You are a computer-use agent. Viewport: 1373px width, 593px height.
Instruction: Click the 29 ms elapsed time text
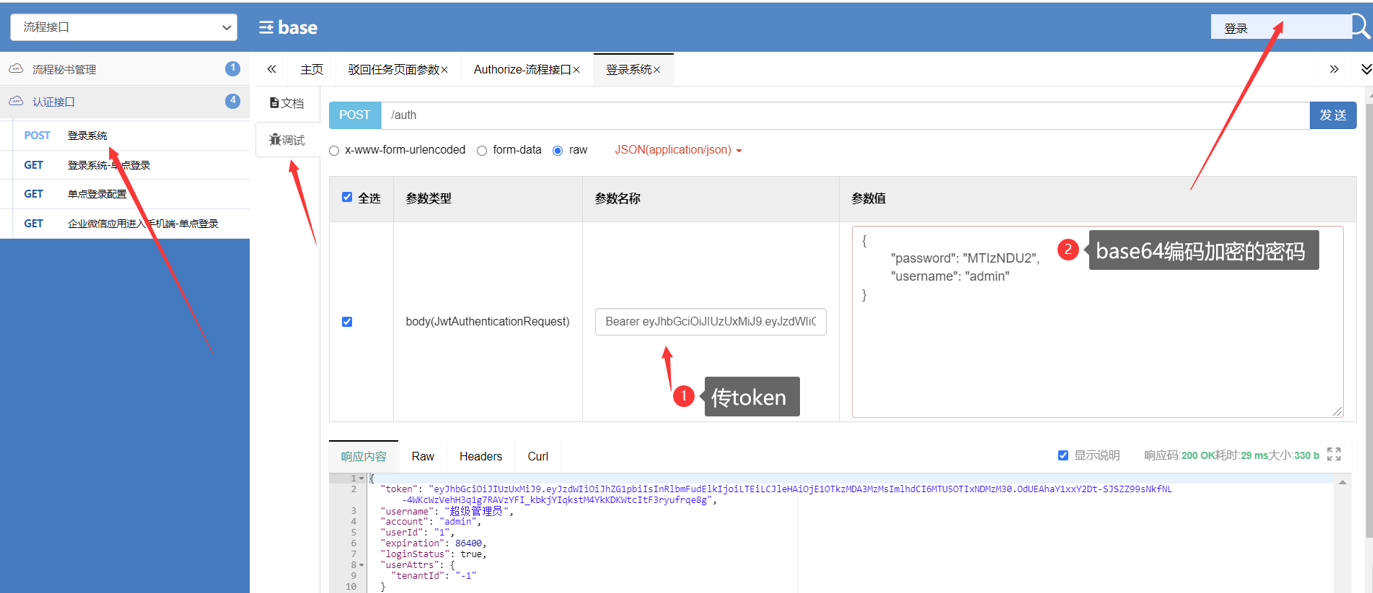pyautogui.click(x=1254, y=456)
